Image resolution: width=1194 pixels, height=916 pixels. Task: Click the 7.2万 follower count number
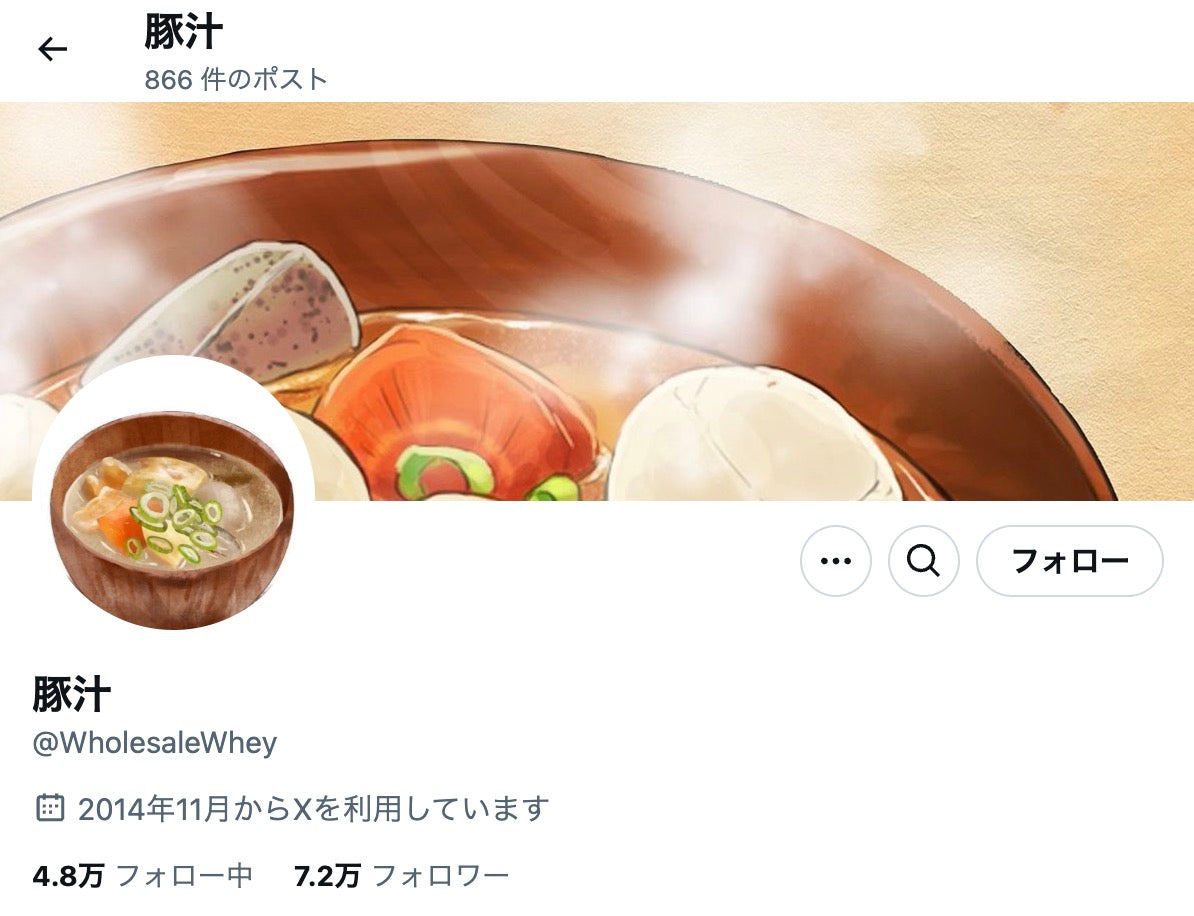(x=327, y=876)
